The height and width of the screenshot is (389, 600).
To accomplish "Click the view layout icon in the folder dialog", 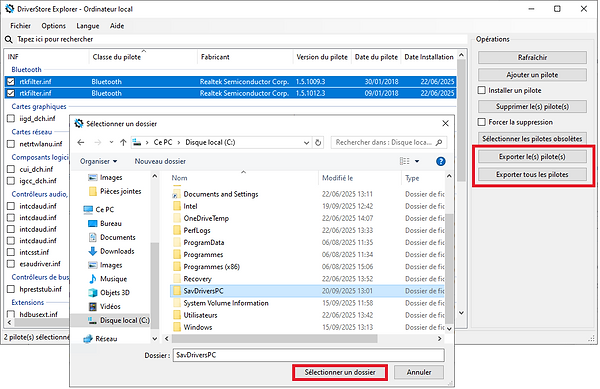I will 404,161.
